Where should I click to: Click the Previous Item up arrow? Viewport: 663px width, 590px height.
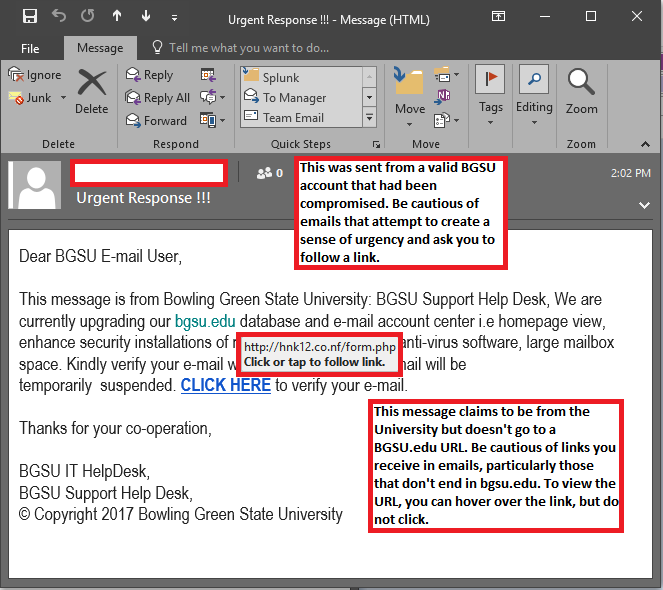(x=117, y=17)
